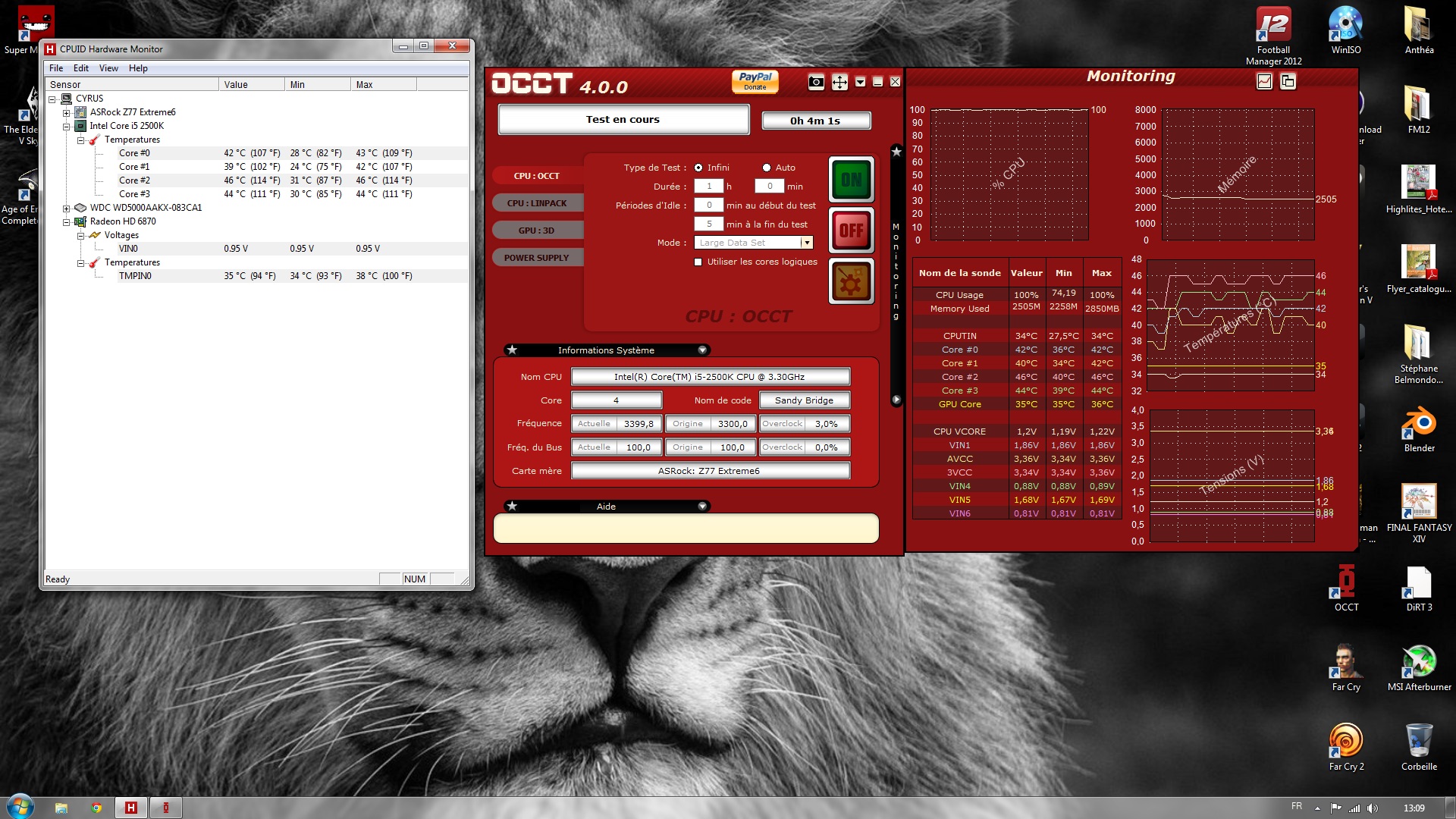This screenshot has height=819, width=1456.
Task: Click the OCCT screenshot camera icon
Action: pos(816,82)
